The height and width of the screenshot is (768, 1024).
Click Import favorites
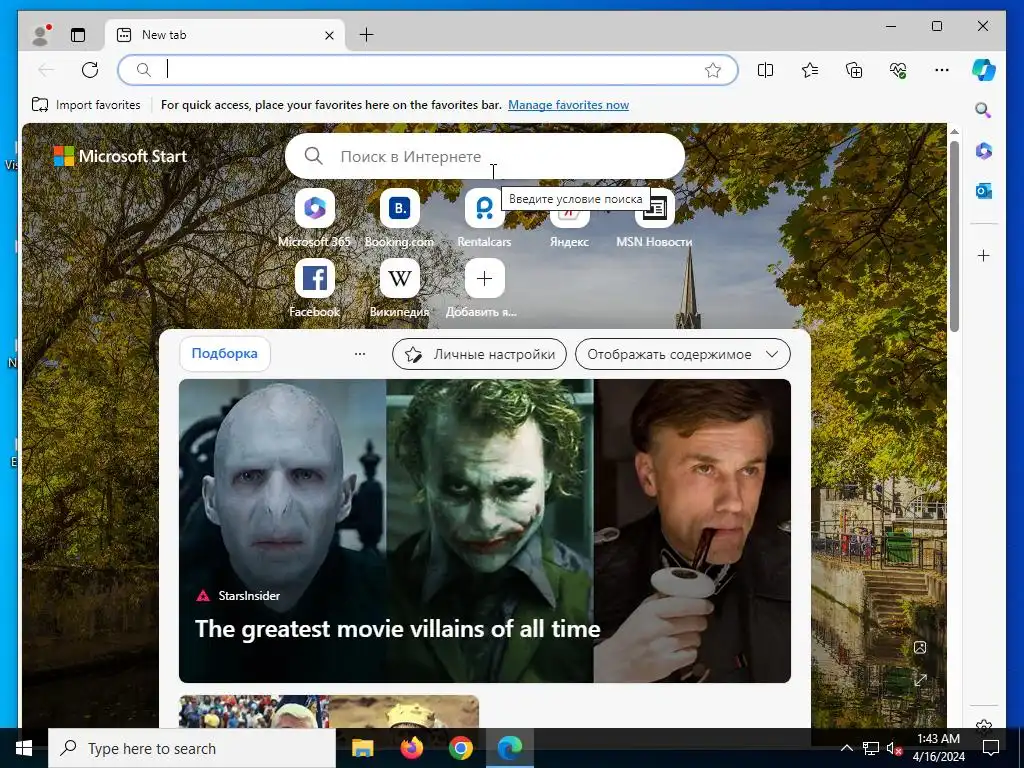click(x=86, y=104)
